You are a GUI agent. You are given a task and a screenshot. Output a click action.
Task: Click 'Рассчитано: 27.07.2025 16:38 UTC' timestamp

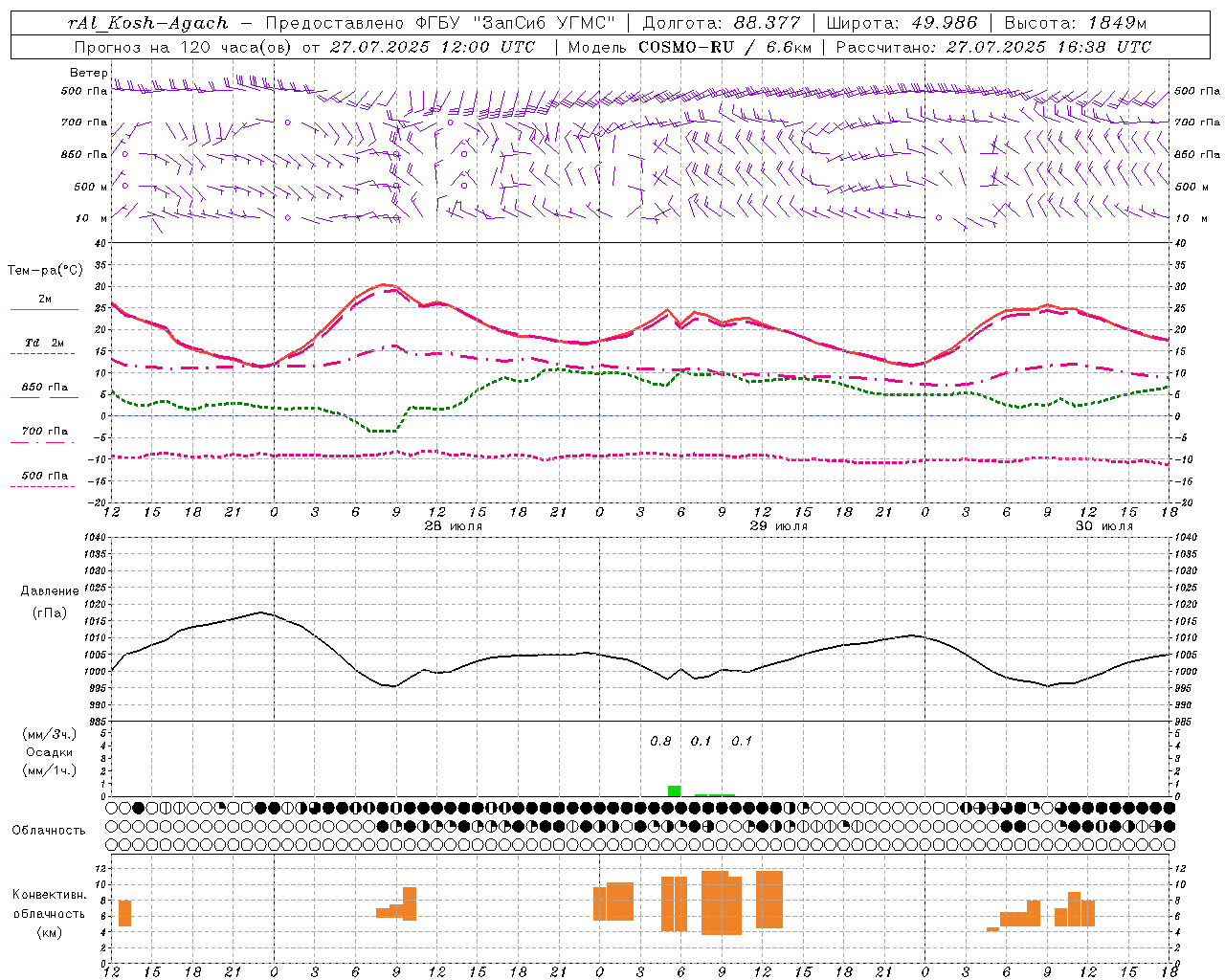coord(993,47)
